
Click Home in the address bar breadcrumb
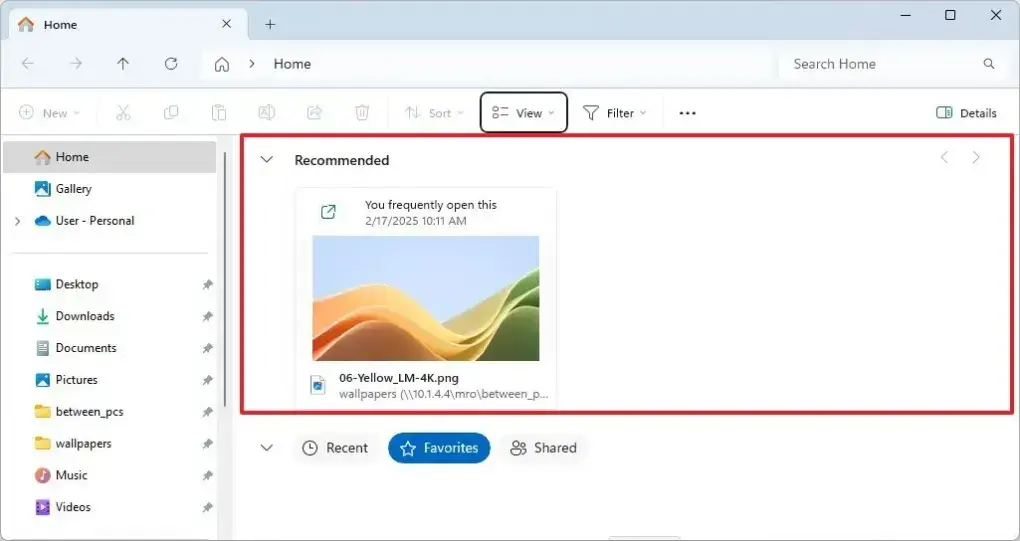point(292,64)
